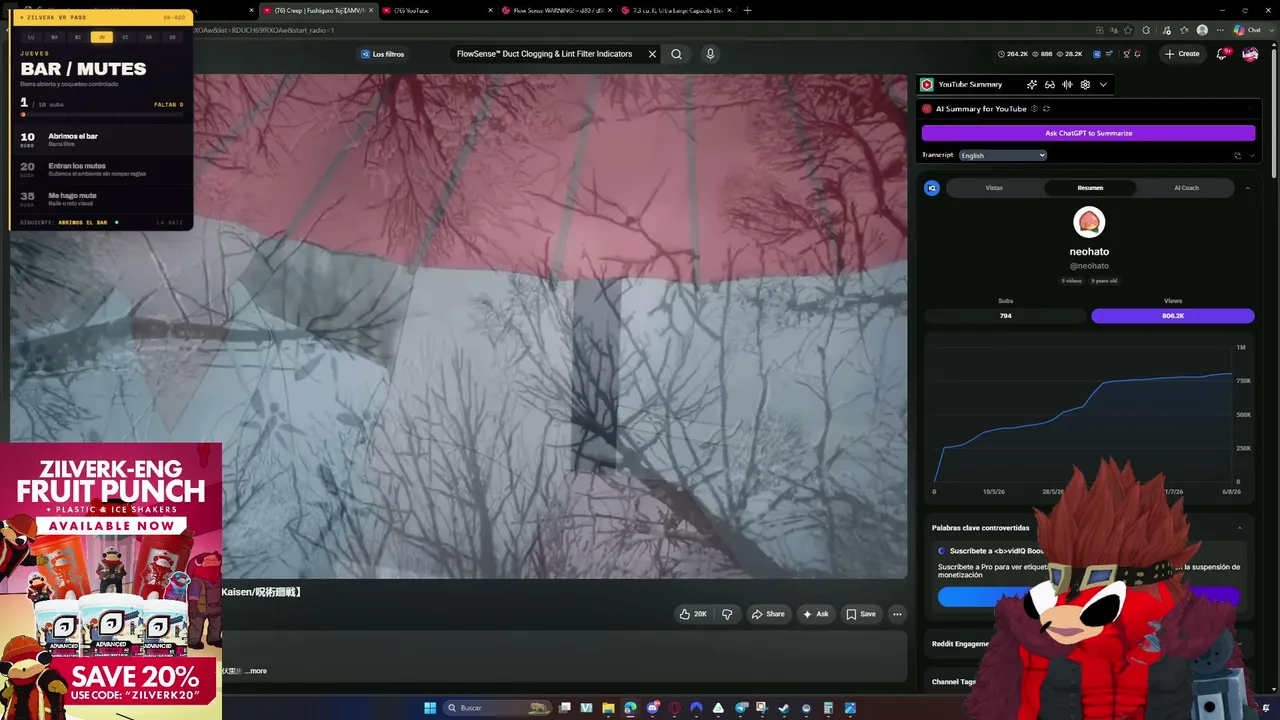This screenshot has width=1280, height=720.
Task: Click the neohato channel avatar
Action: click(1089, 222)
